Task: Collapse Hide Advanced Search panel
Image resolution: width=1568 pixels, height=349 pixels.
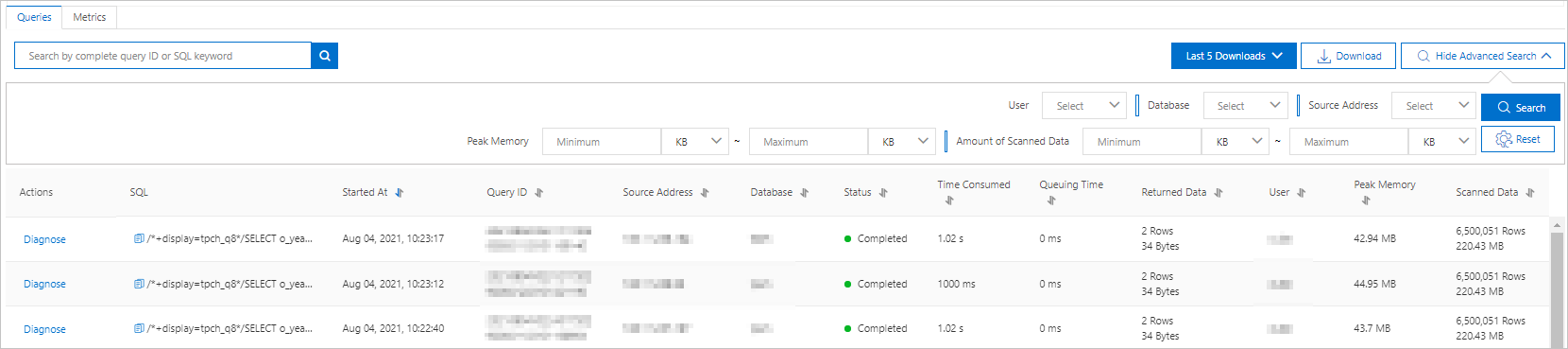Action: click(1483, 56)
